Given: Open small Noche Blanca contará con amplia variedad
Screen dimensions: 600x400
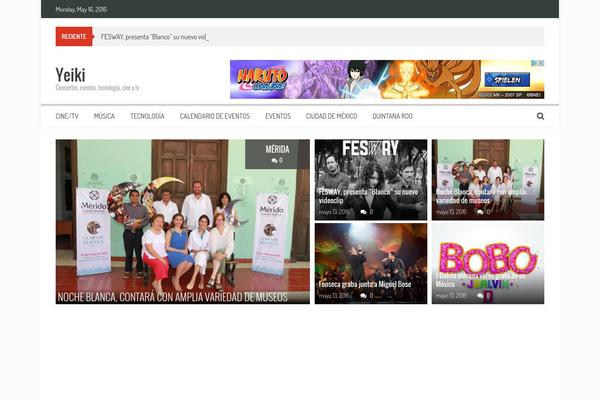Looking at the screenshot, I should [481, 196].
